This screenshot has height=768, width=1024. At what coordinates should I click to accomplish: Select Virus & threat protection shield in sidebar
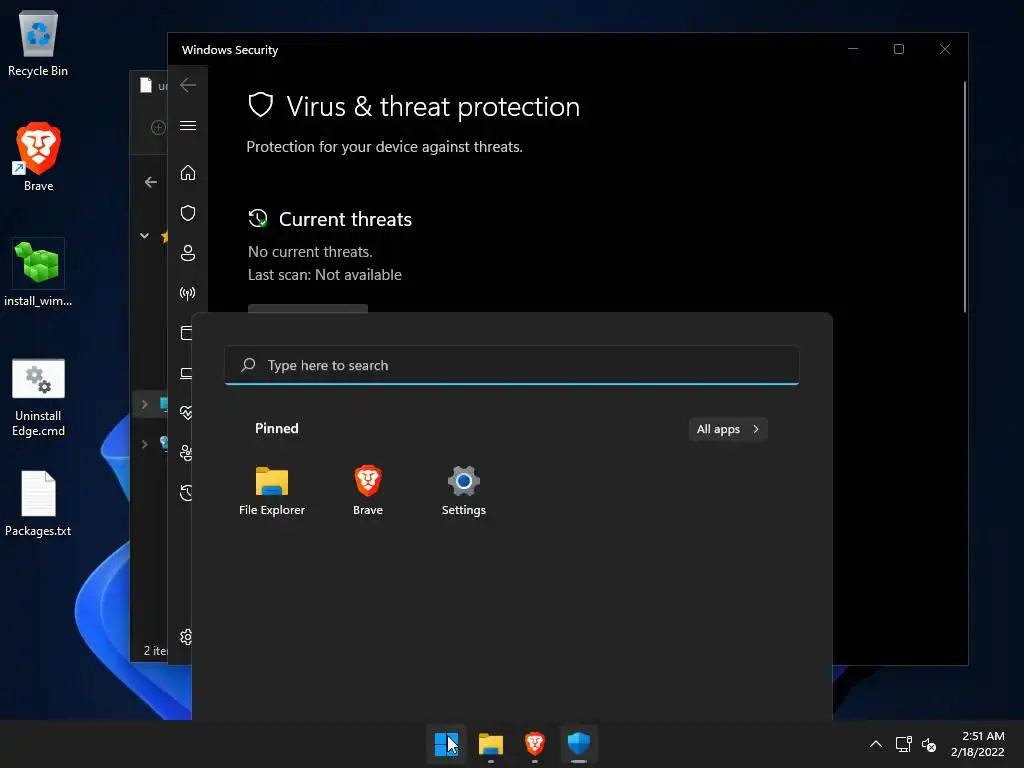[188, 213]
